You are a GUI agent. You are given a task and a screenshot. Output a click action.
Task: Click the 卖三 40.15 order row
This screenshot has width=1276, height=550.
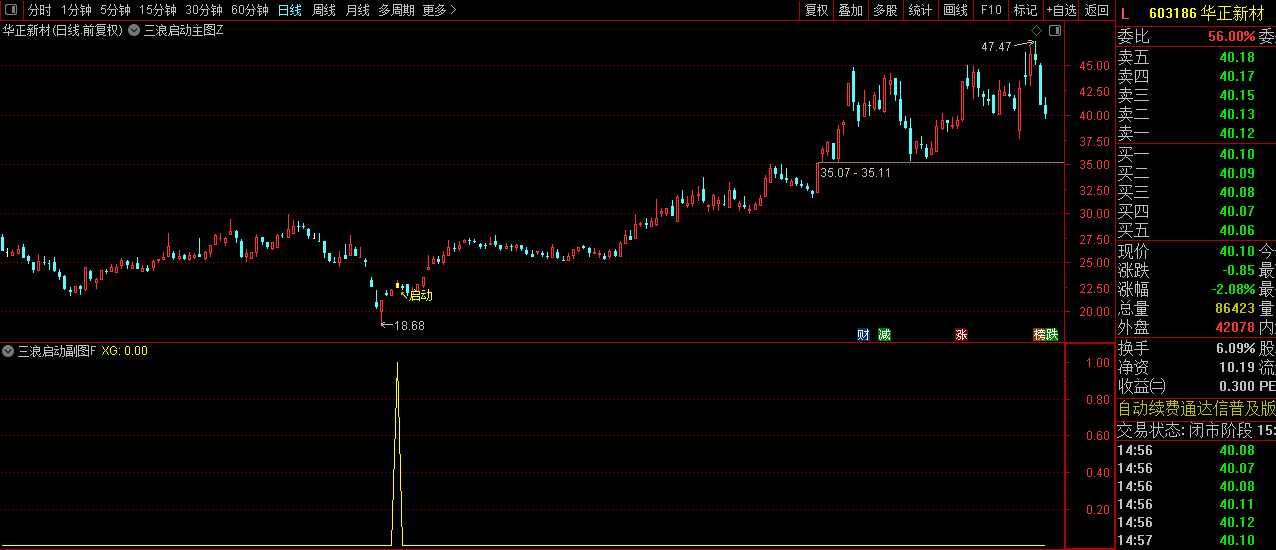click(x=1195, y=95)
